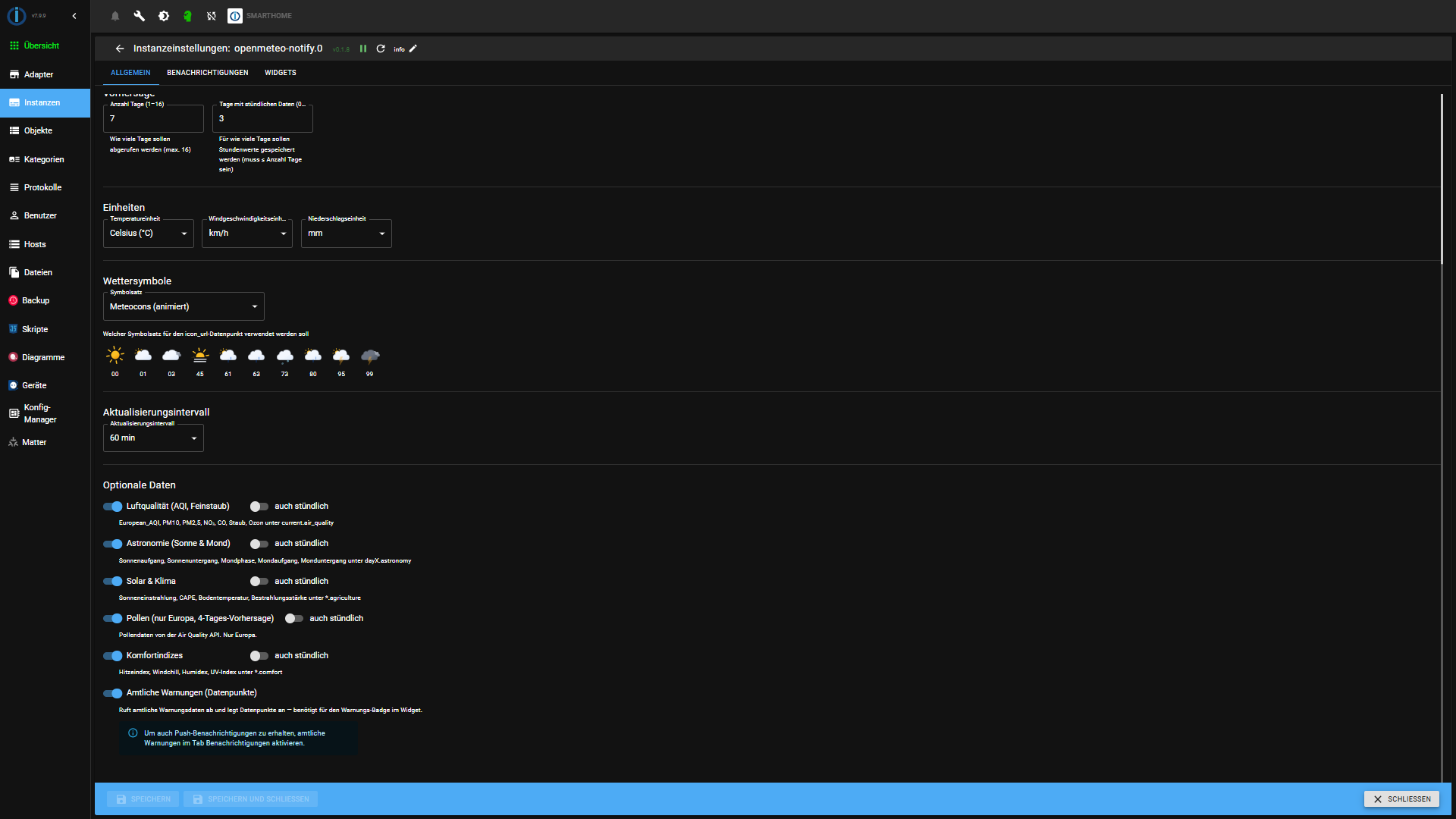Toggle Amtliche Warnungen switch

click(113, 693)
